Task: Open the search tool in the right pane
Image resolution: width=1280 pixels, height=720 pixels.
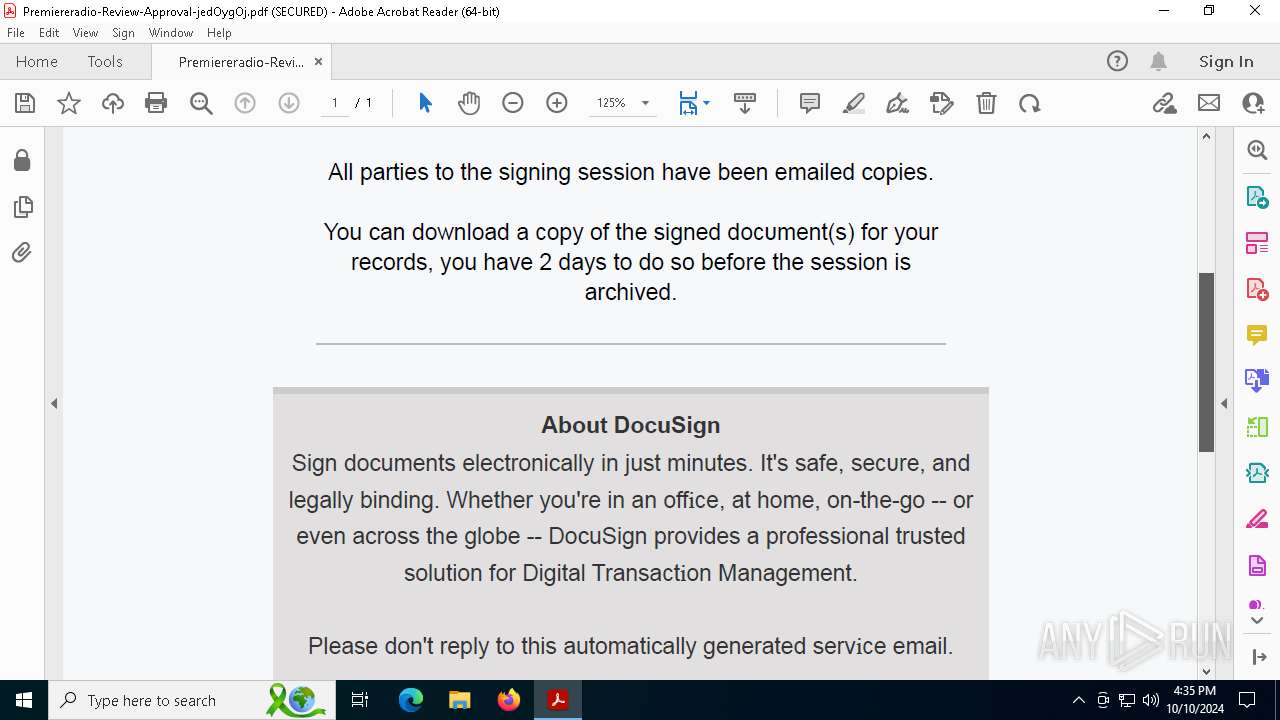Action: pos(1257,150)
